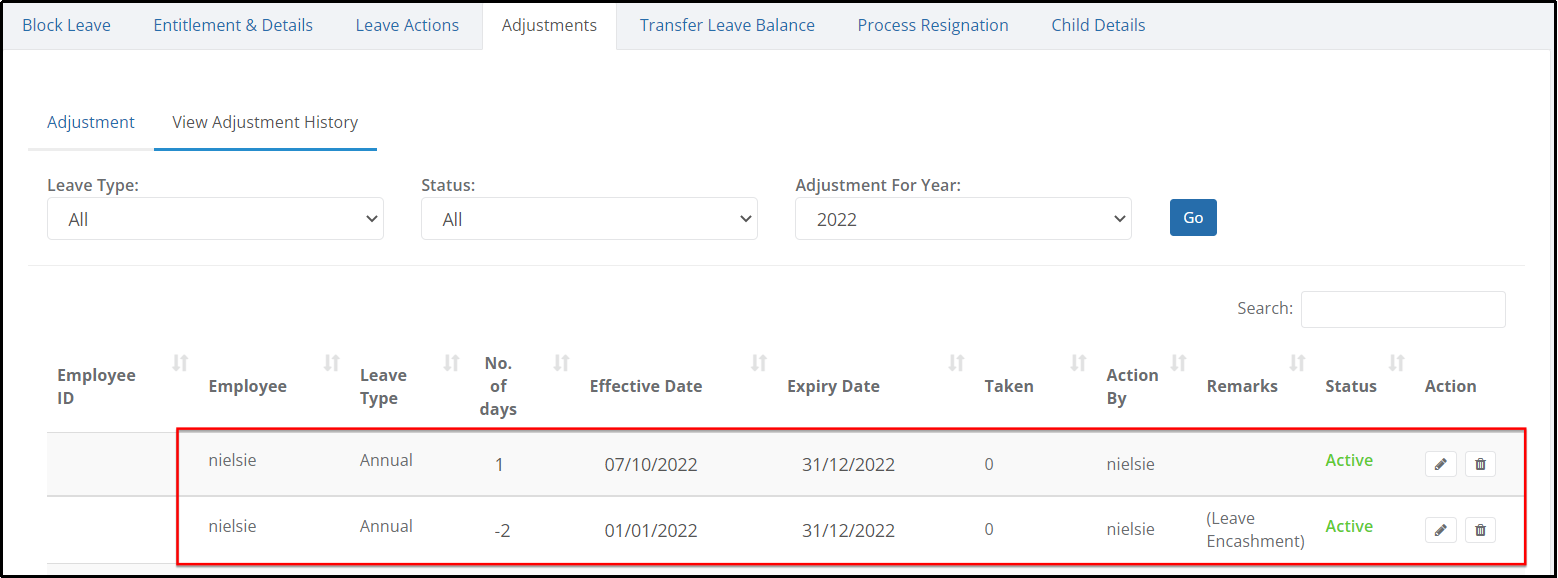Sort by Effective Date column arrows
Image resolution: width=1558 pixels, height=578 pixels.
[x=759, y=363]
